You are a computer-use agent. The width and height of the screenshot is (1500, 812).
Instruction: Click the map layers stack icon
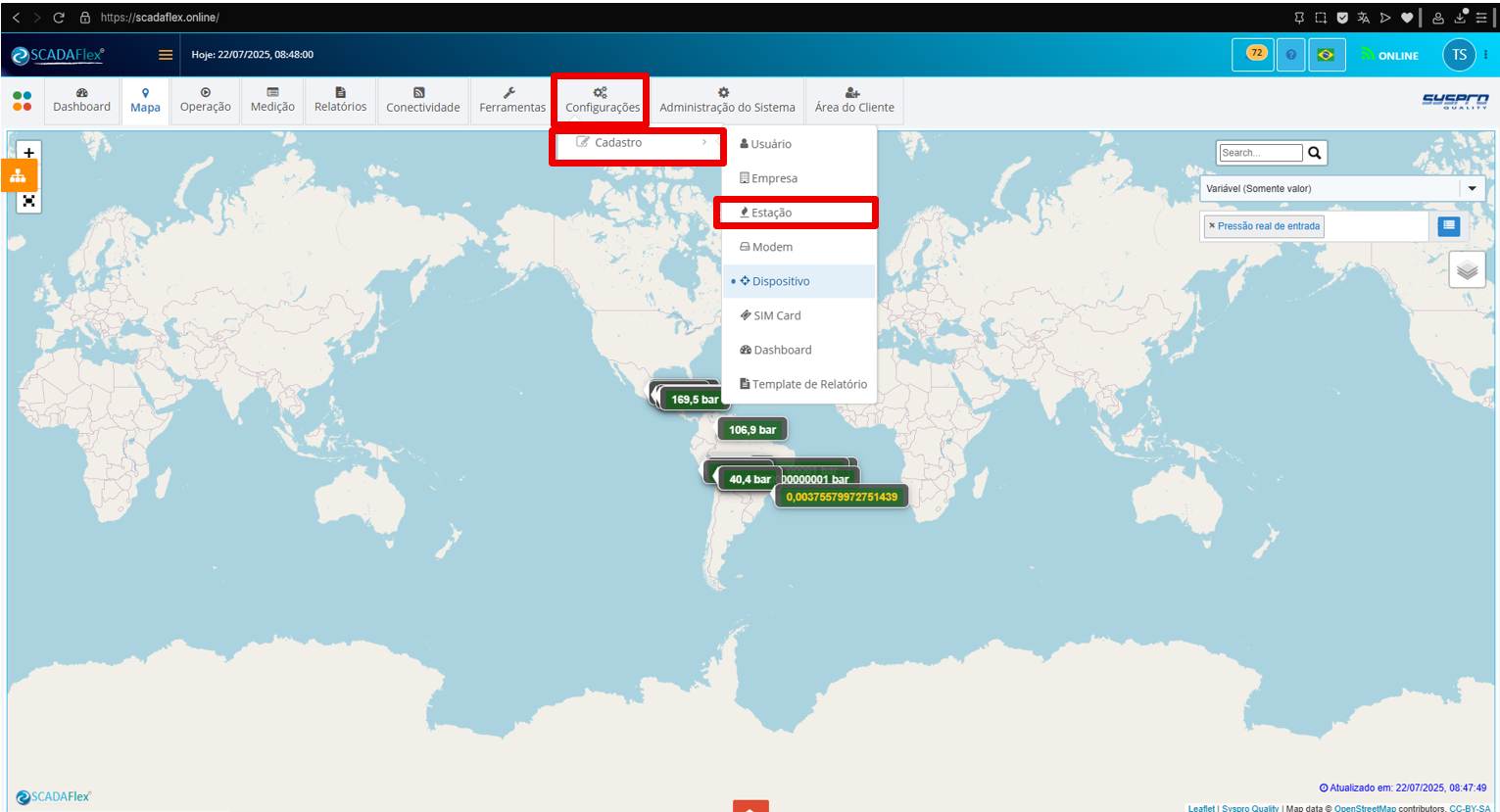click(x=1467, y=269)
